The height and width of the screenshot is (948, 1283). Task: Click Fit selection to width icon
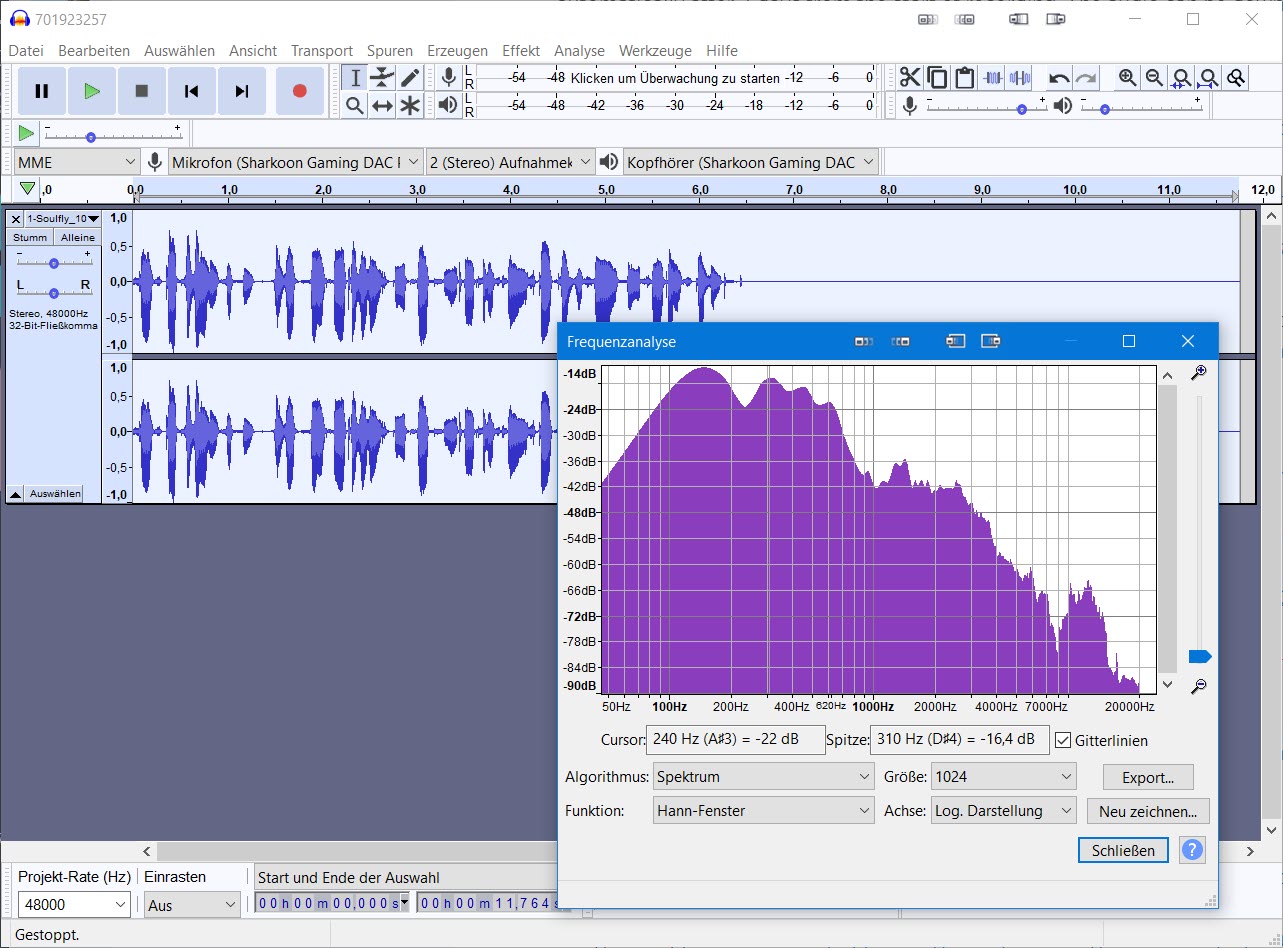1182,78
